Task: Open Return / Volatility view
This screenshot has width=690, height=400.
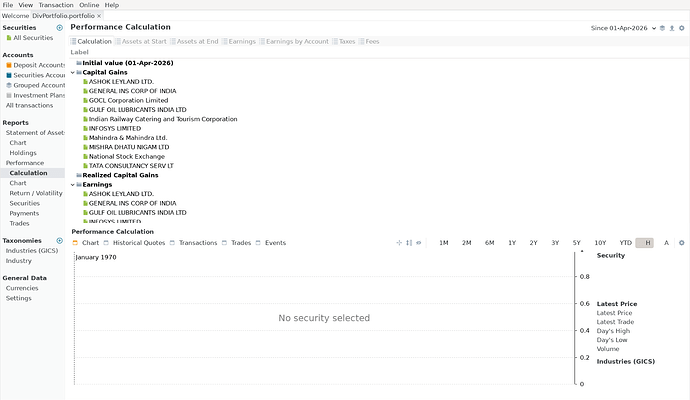Action: pyautogui.click(x=36, y=193)
